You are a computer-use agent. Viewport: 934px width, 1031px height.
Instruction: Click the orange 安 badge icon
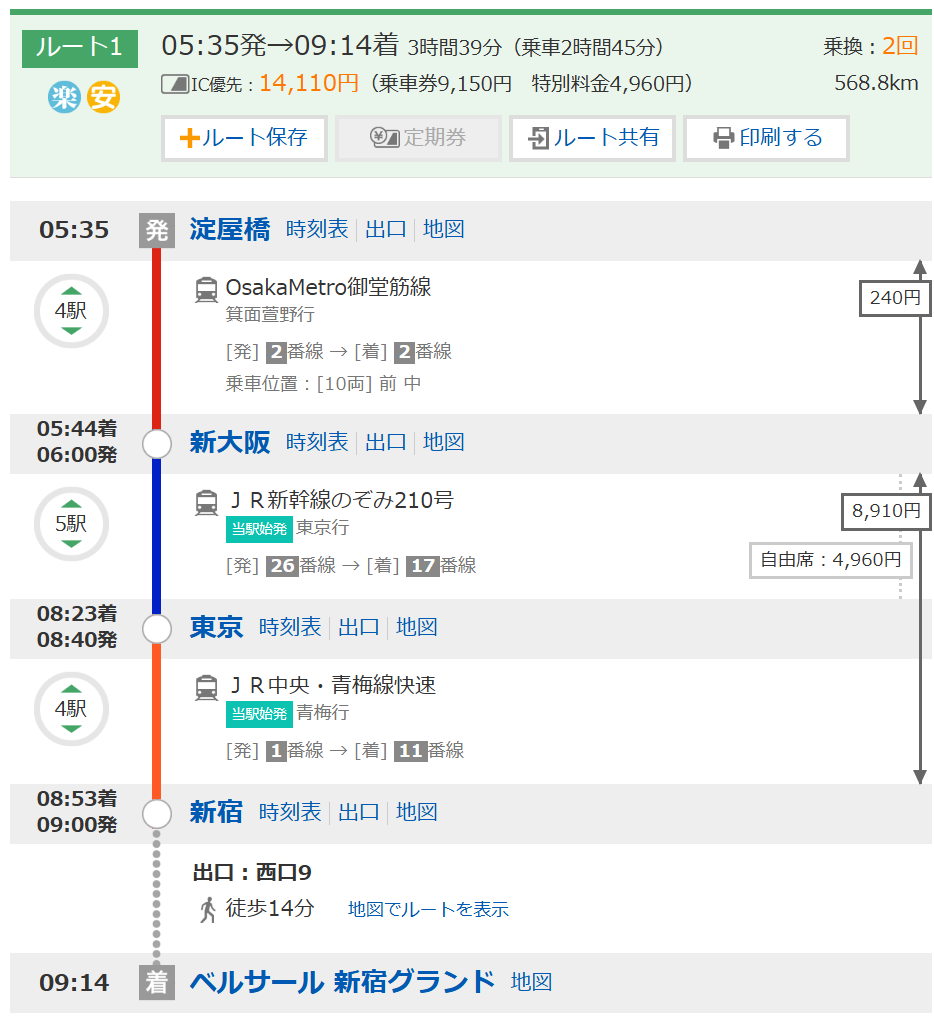[103, 97]
